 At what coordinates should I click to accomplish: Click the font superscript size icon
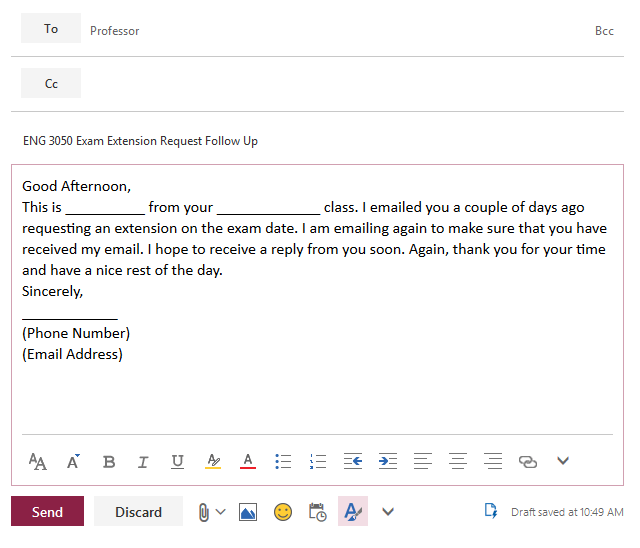[73, 461]
